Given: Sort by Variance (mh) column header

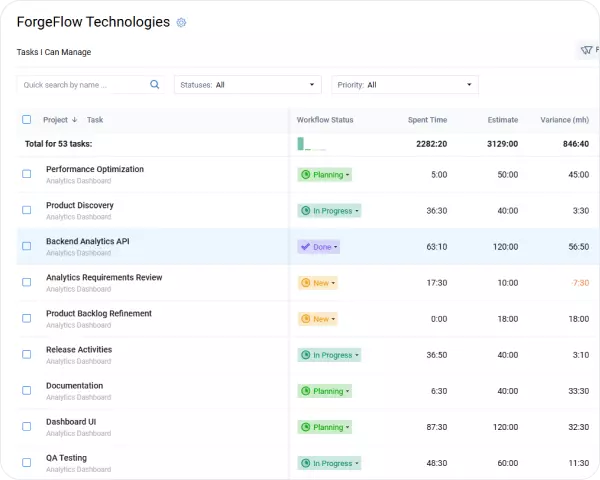Looking at the screenshot, I should pos(564,120).
